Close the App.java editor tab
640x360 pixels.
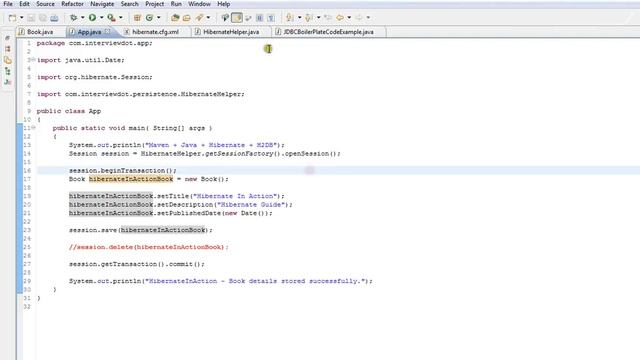(107, 31)
